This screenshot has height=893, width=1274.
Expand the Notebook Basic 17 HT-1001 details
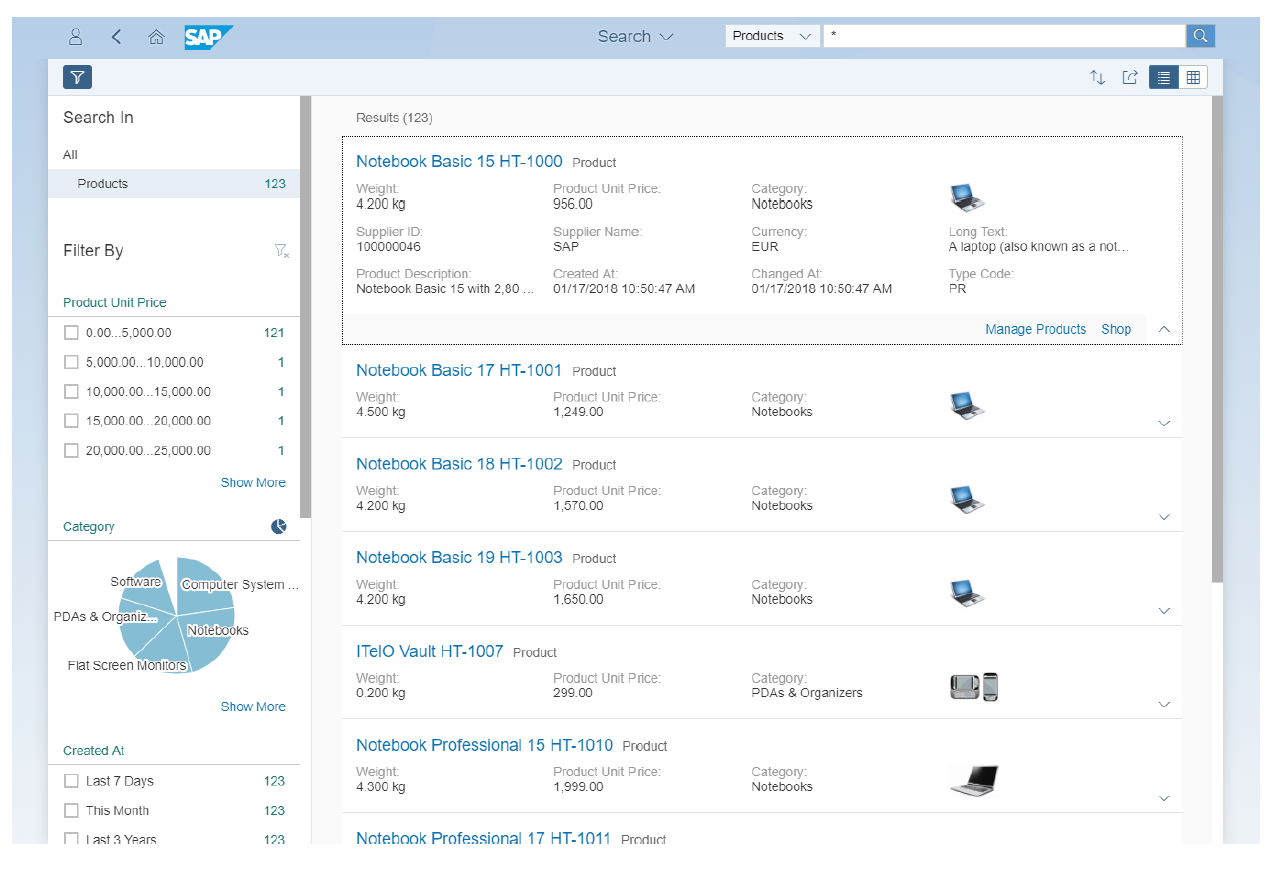(1164, 423)
